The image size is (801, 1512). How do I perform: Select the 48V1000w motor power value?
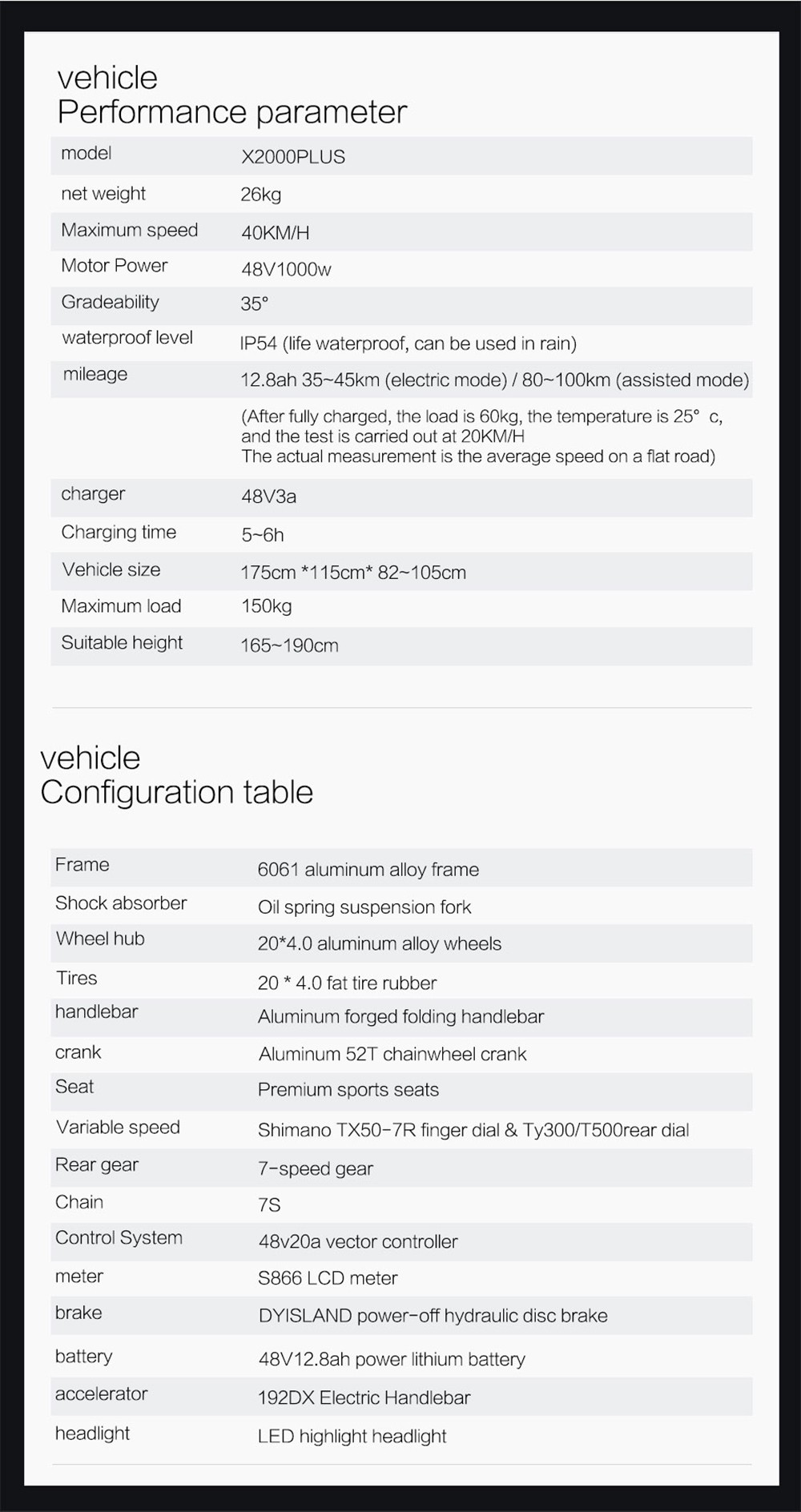[286, 270]
